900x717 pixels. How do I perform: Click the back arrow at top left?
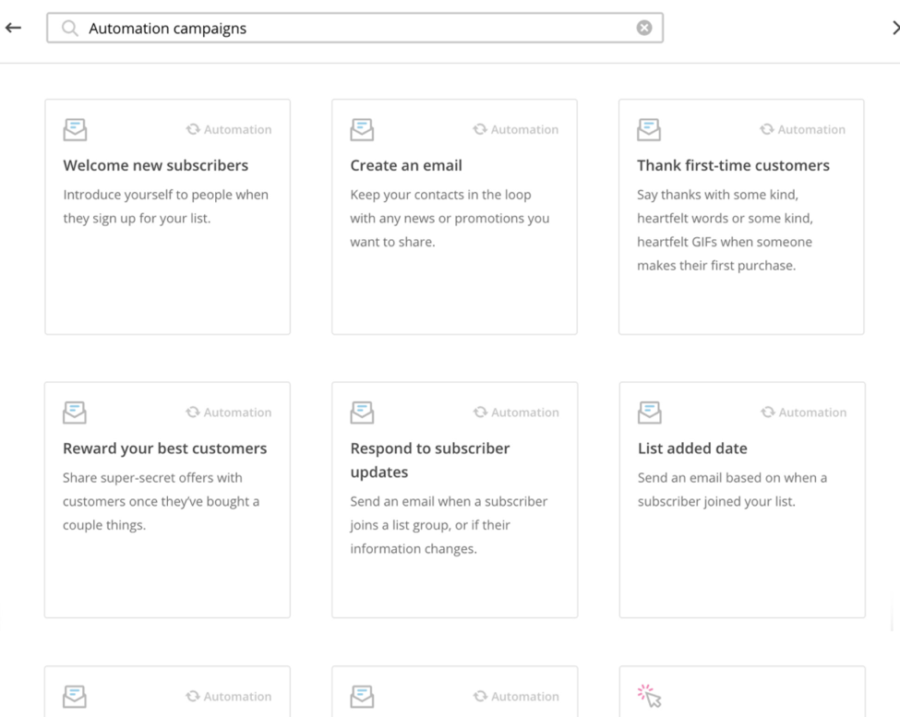coord(14,27)
